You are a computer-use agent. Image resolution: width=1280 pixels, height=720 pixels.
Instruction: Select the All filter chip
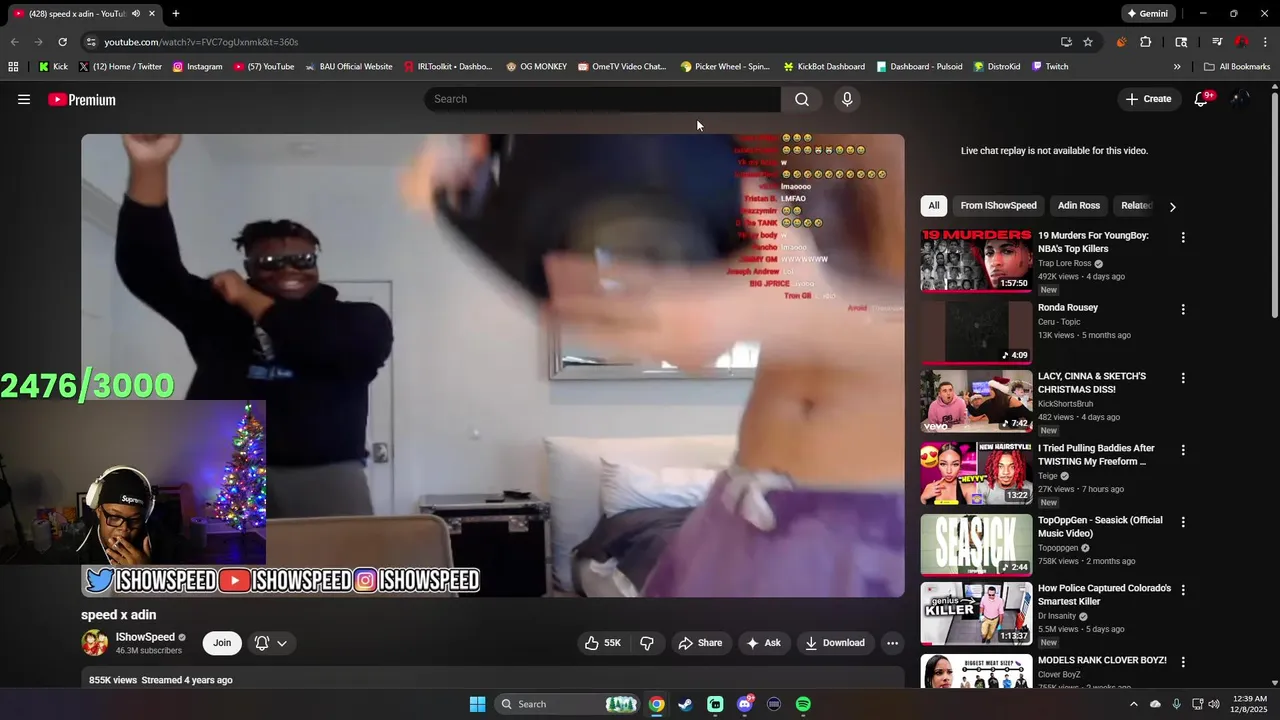click(x=934, y=206)
